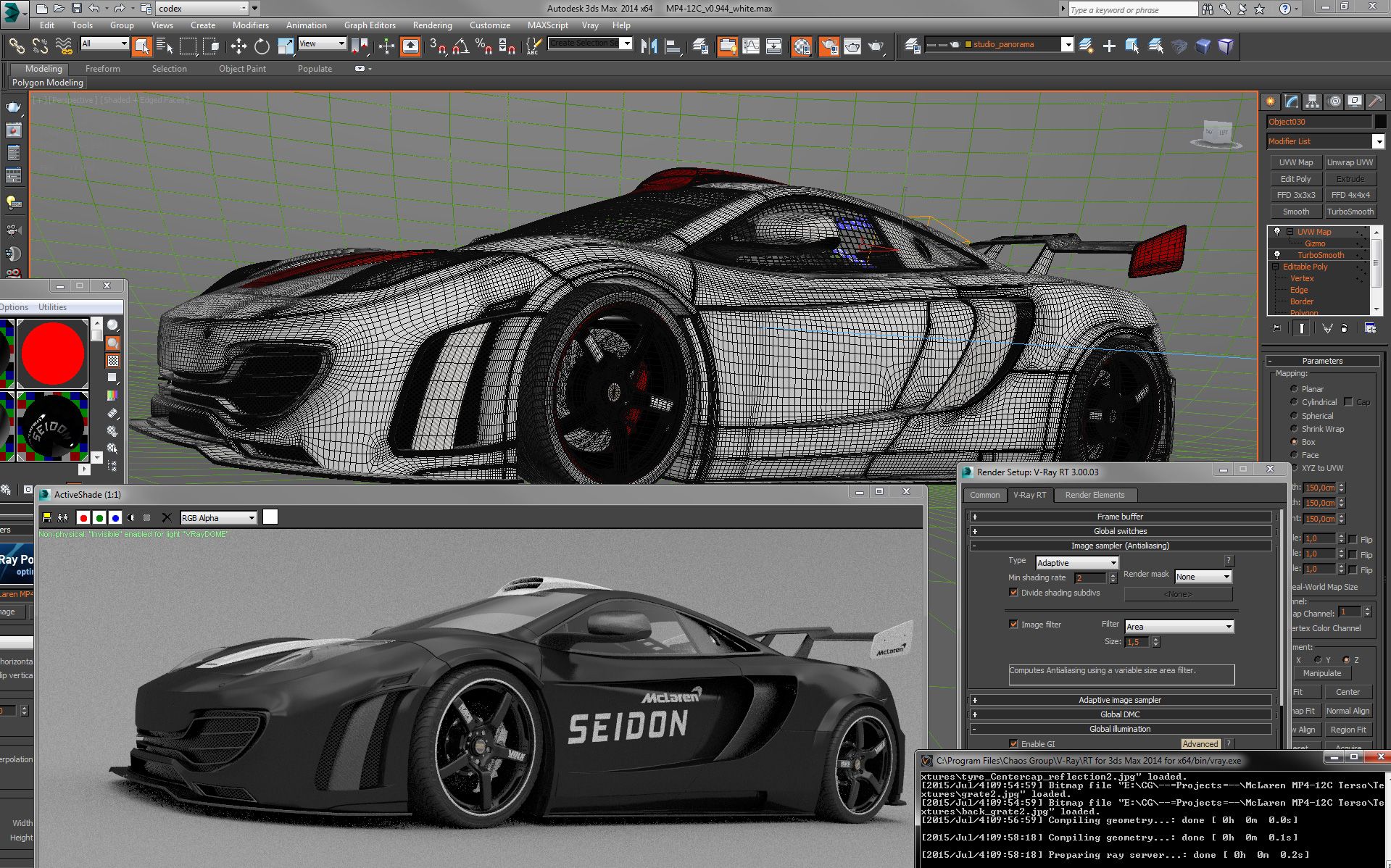Image resolution: width=1391 pixels, height=868 pixels.
Task: Toggle green channel in ActiveShade window
Action: [x=99, y=517]
